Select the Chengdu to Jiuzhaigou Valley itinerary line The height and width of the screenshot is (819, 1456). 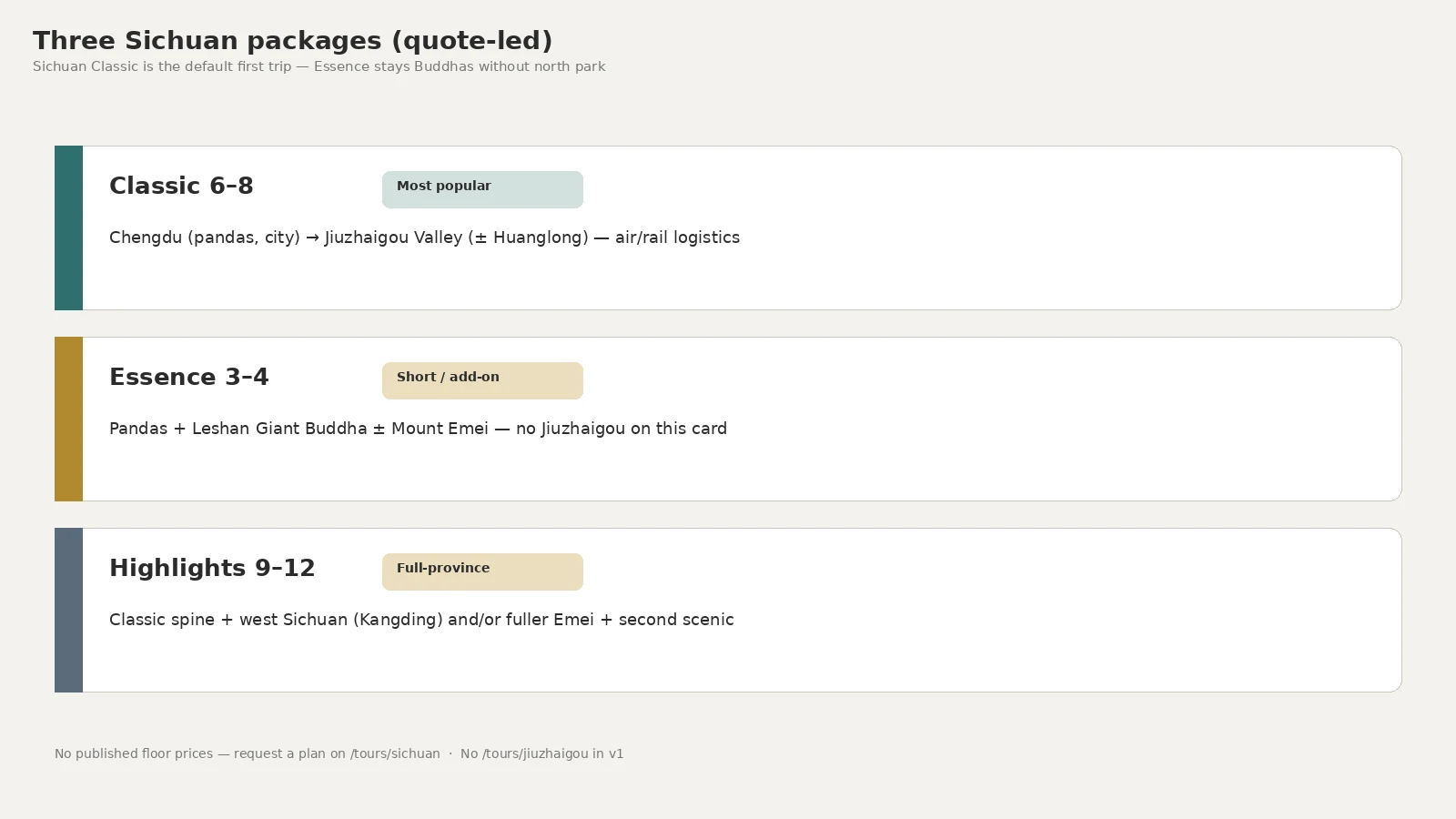pyautogui.click(x=424, y=238)
